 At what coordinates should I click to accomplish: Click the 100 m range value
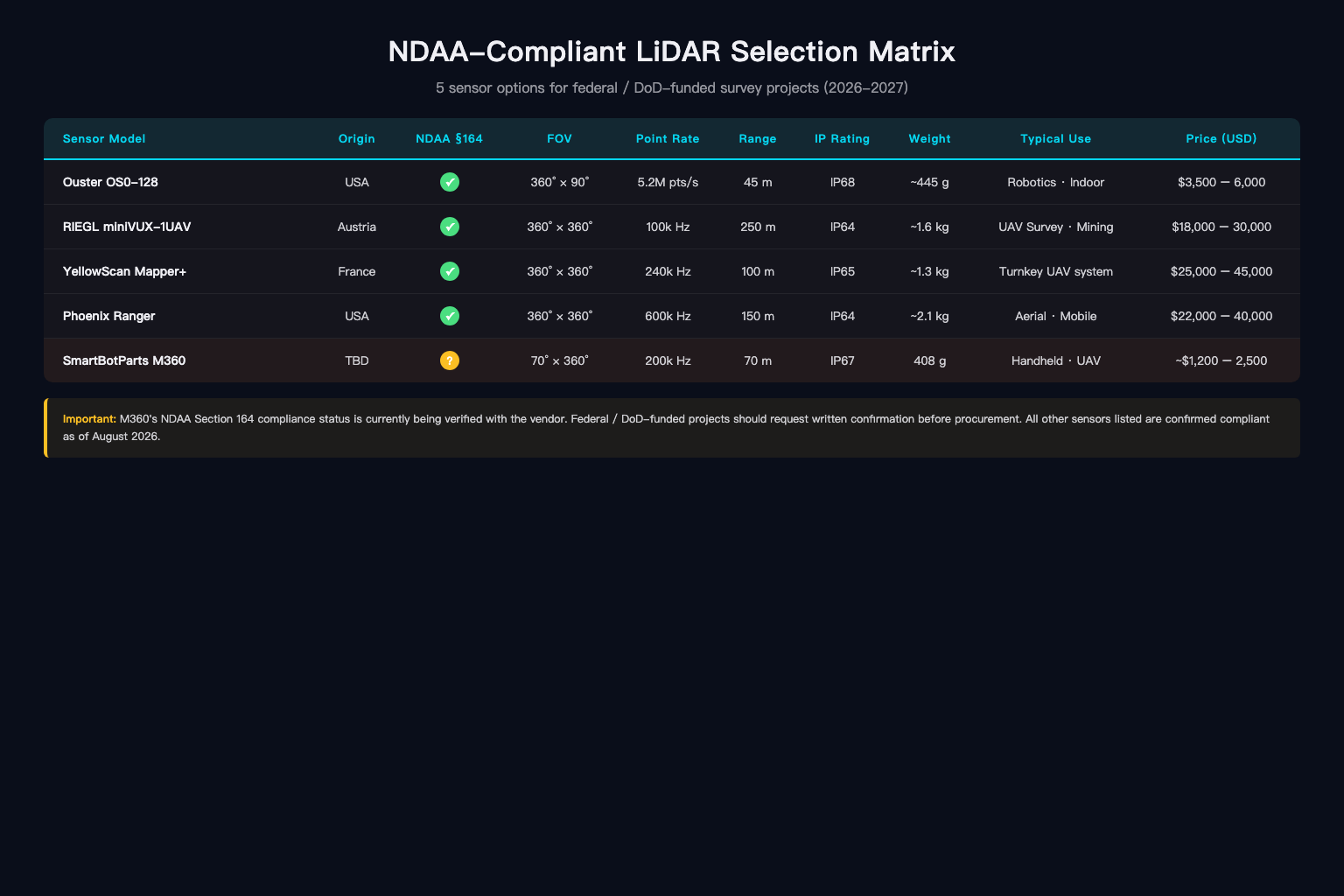tap(758, 271)
